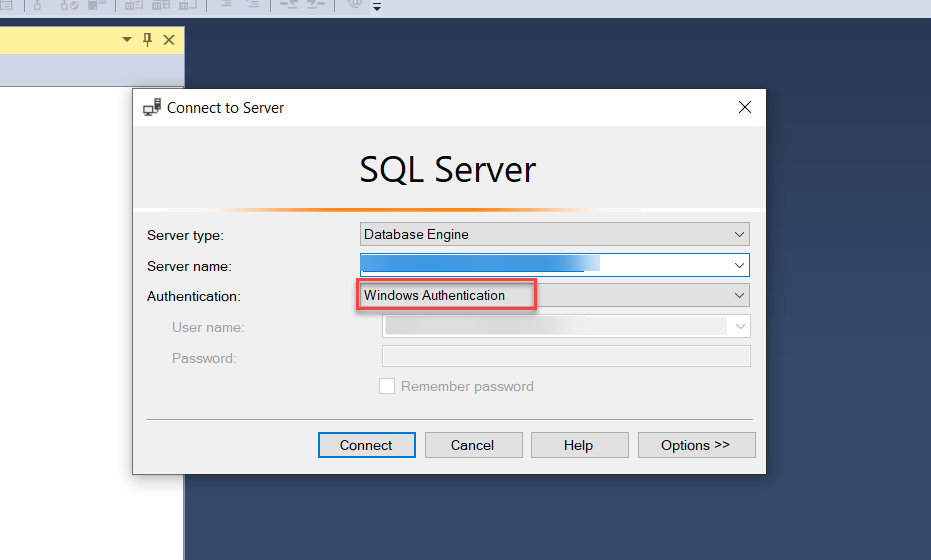931x560 pixels.
Task: Cancel the Connect to Server dialog
Action: pos(472,445)
